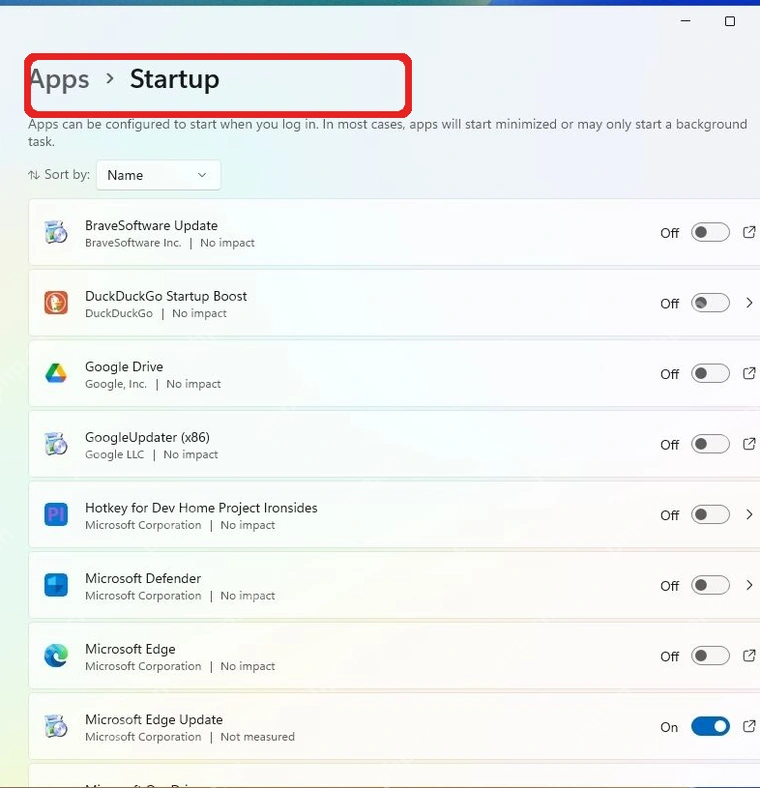Open file location for Google Drive
The image size is (760, 788).
click(749, 373)
